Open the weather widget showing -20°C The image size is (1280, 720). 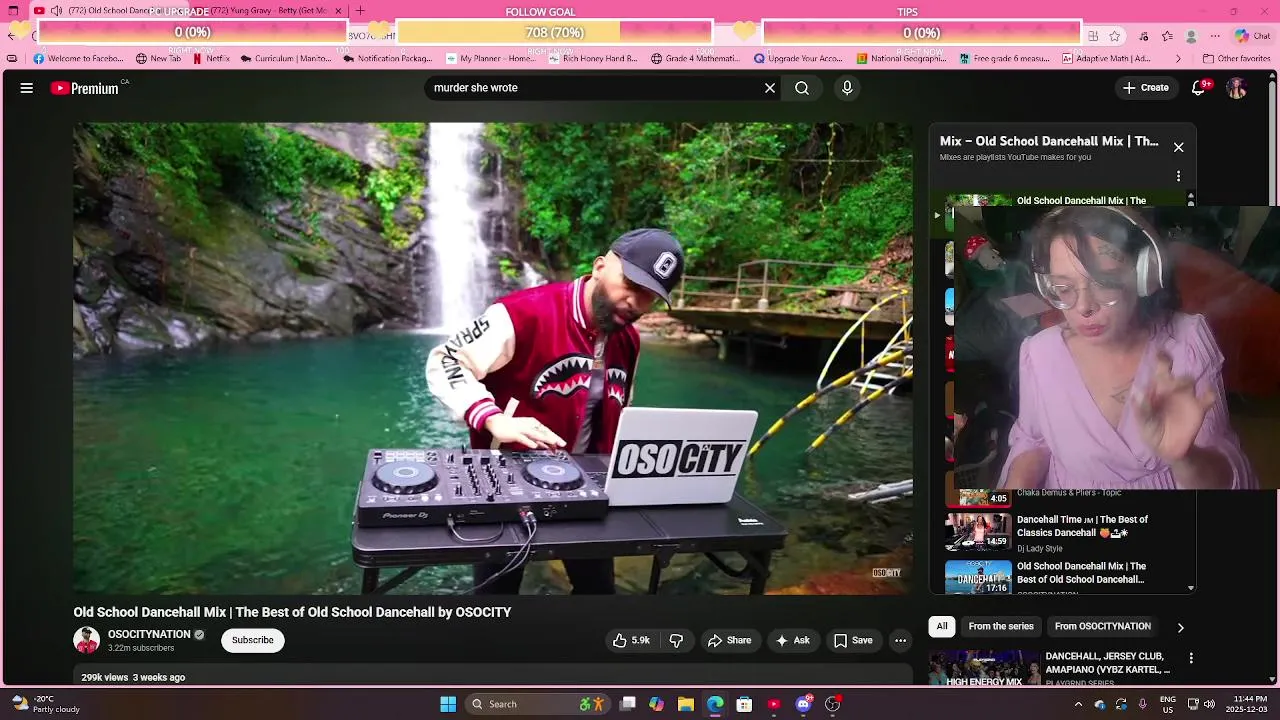point(45,704)
